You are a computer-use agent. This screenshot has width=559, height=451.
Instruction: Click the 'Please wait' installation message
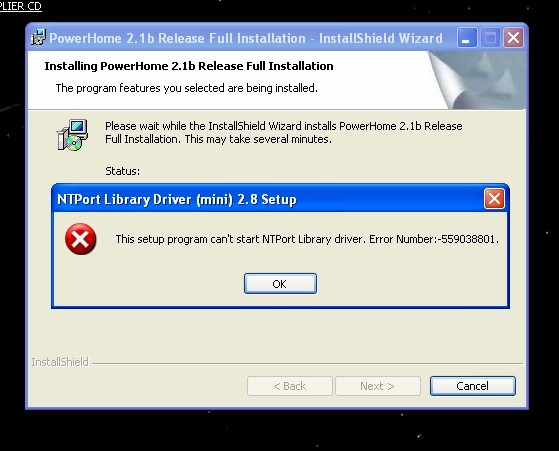tap(284, 132)
